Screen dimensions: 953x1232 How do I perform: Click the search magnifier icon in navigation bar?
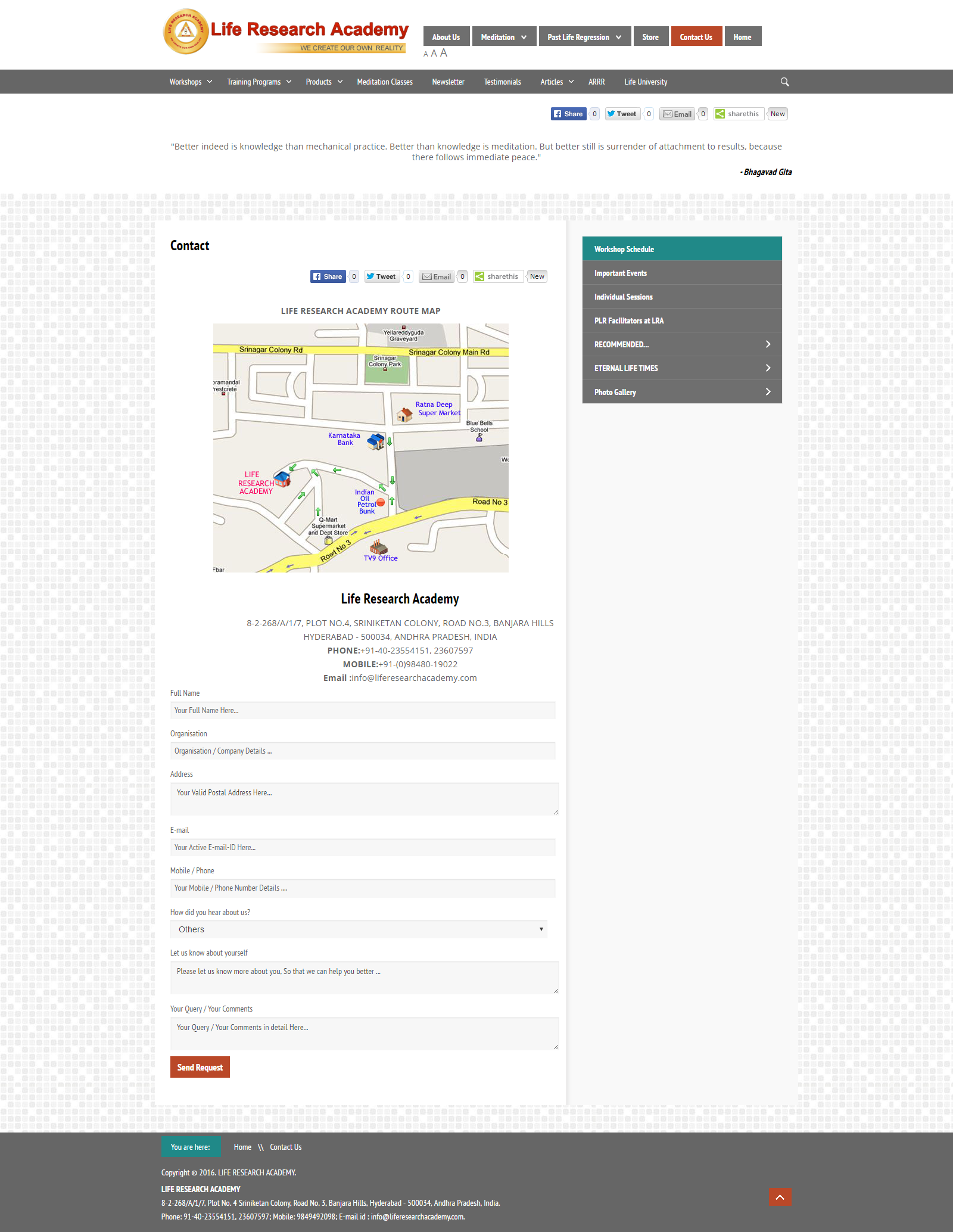(784, 82)
